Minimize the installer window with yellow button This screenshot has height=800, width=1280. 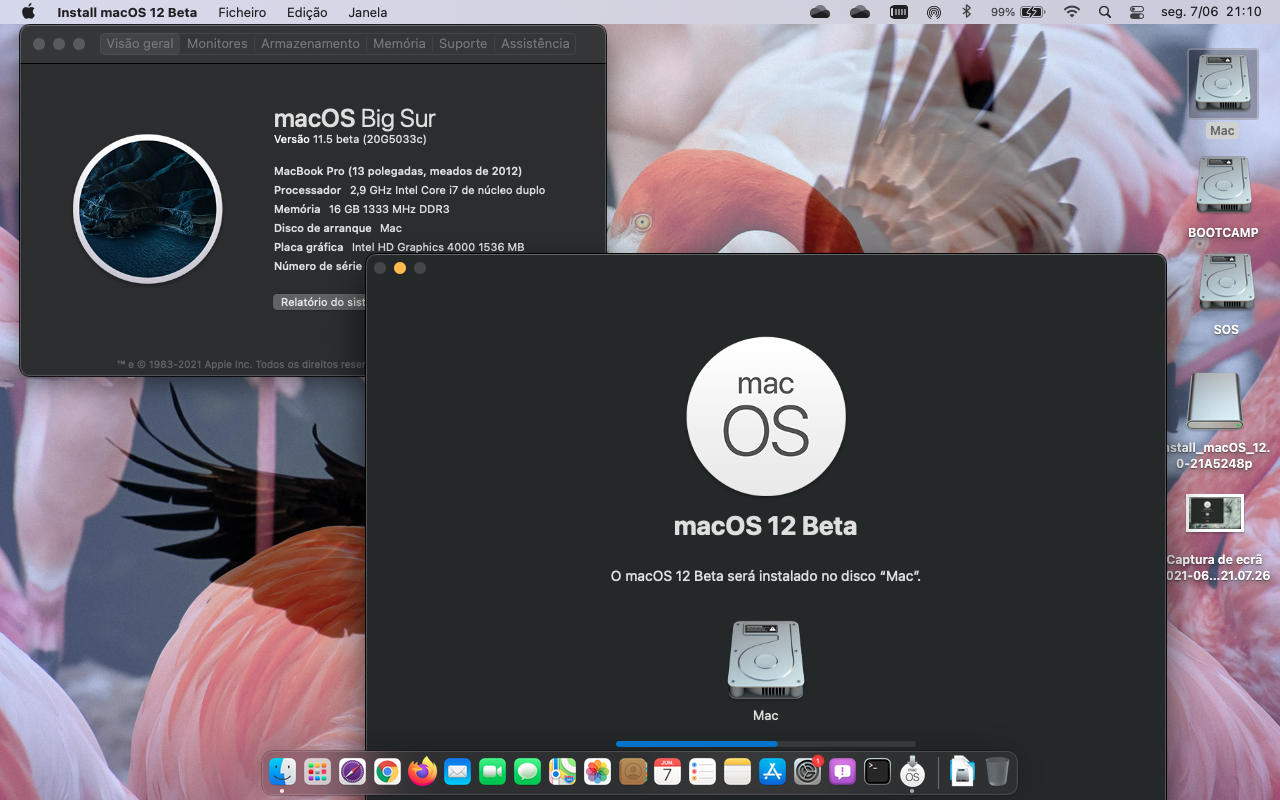tap(400, 268)
